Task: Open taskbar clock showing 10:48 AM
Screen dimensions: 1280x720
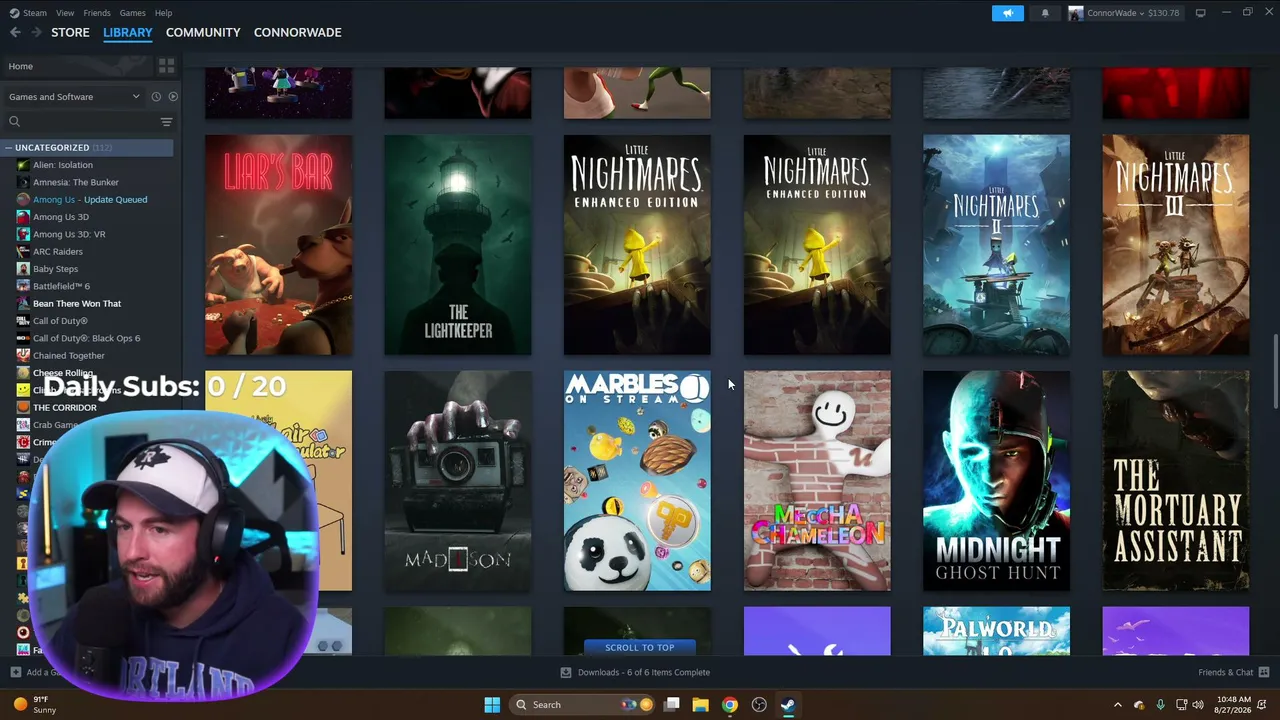Action: (1234, 705)
